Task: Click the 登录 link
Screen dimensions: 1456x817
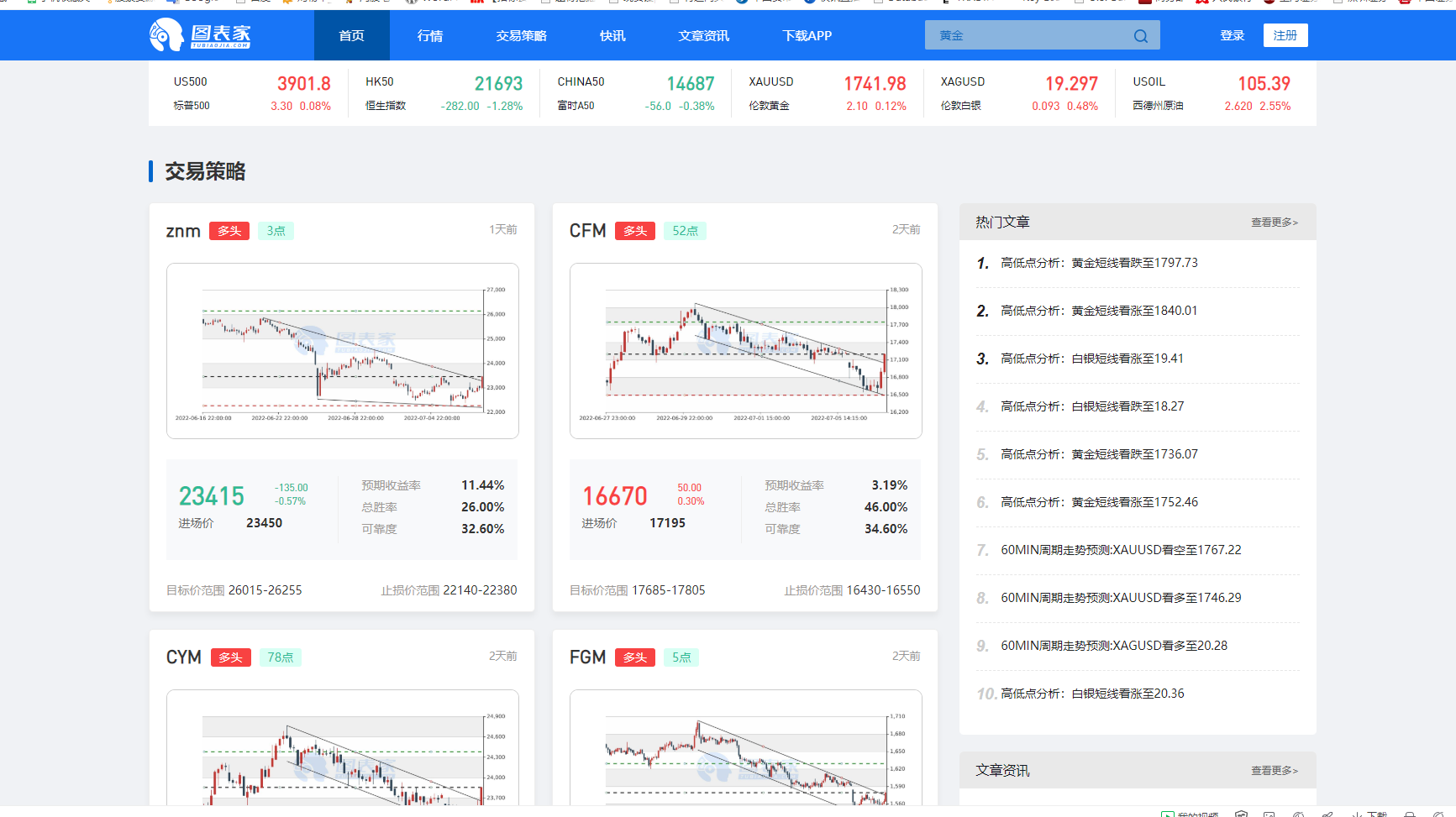Action: coord(1232,35)
